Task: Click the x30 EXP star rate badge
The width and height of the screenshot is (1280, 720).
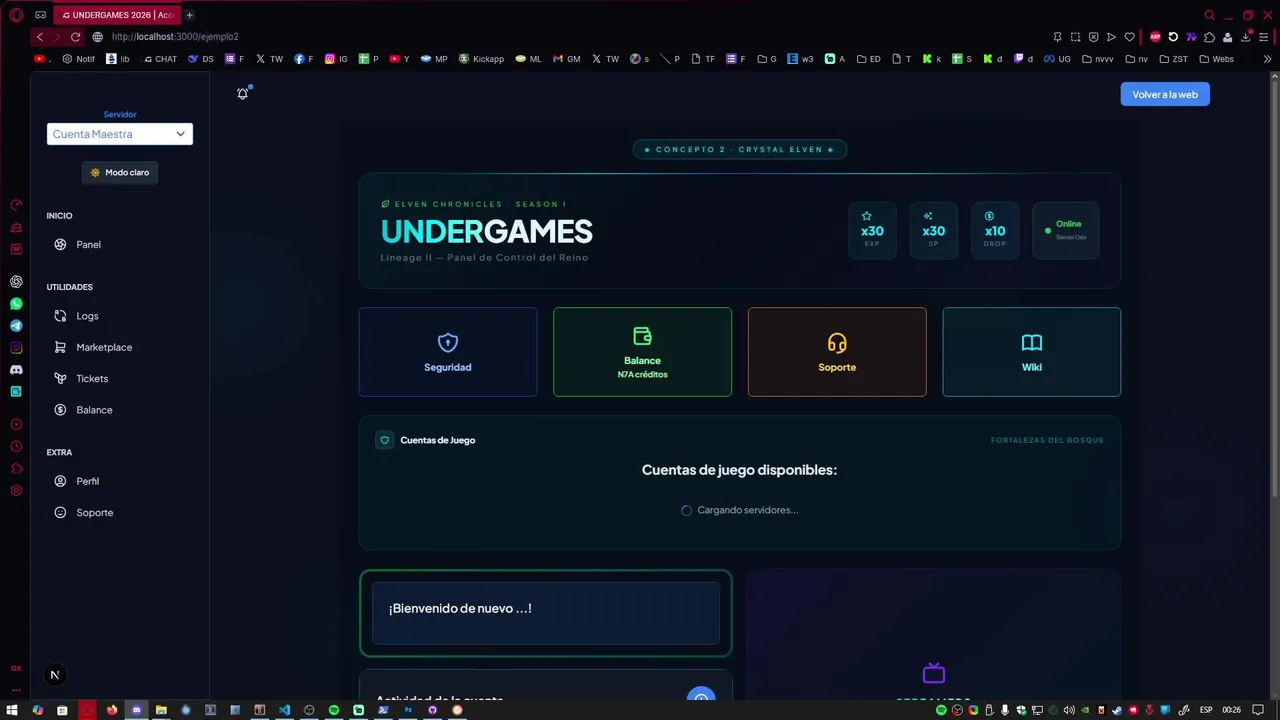Action: [x=872, y=230]
